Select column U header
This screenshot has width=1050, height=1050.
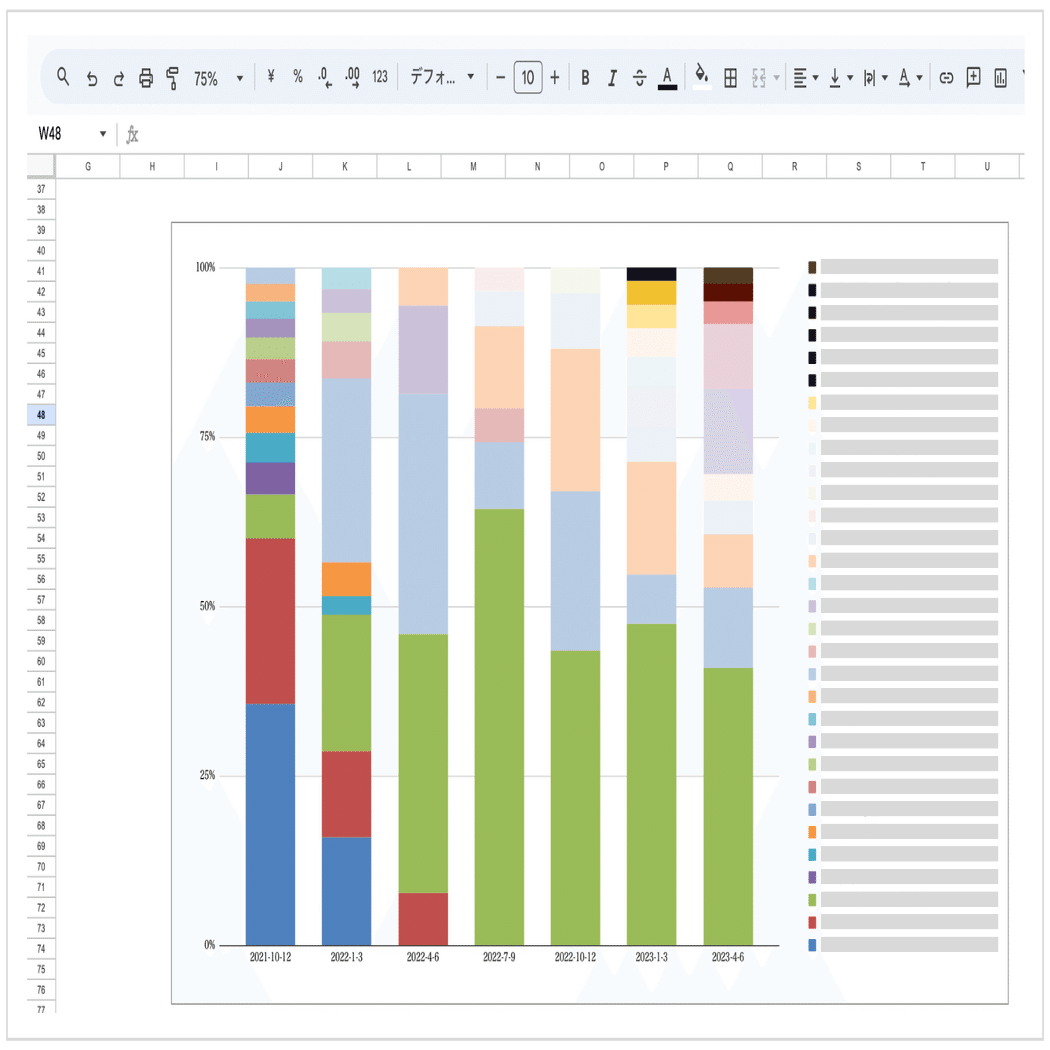pyautogui.click(x=987, y=166)
